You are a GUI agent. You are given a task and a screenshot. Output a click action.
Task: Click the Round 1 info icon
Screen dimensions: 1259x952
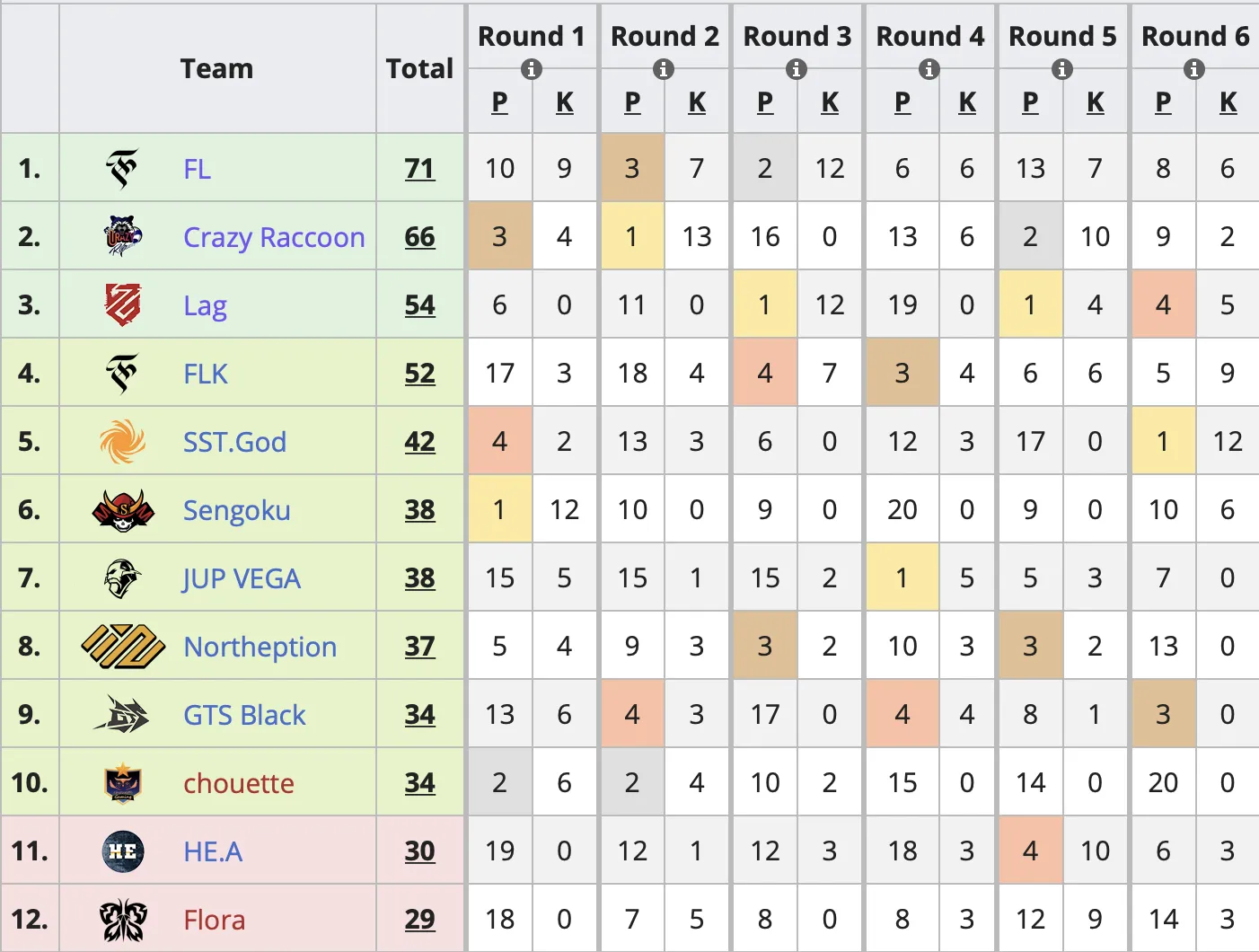(532, 69)
